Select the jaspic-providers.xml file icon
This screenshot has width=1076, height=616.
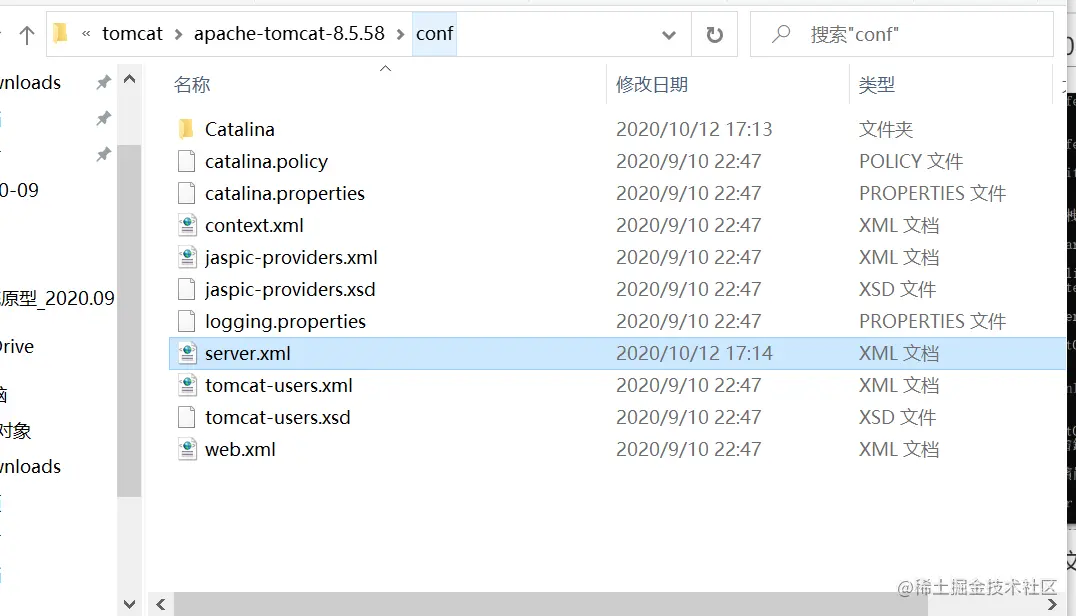coord(187,257)
